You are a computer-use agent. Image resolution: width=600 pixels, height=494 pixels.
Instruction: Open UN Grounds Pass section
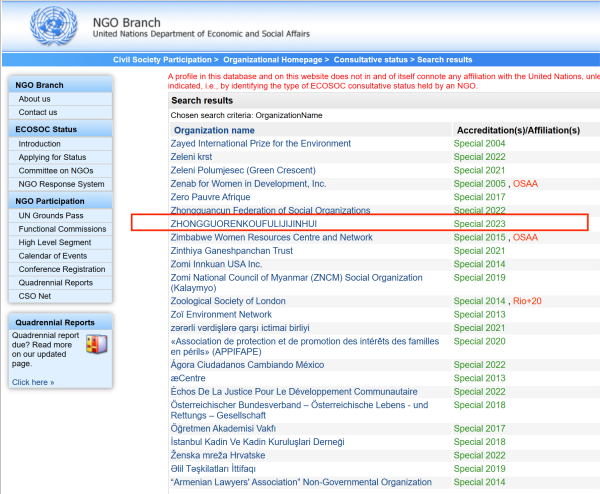coord(51,216)
